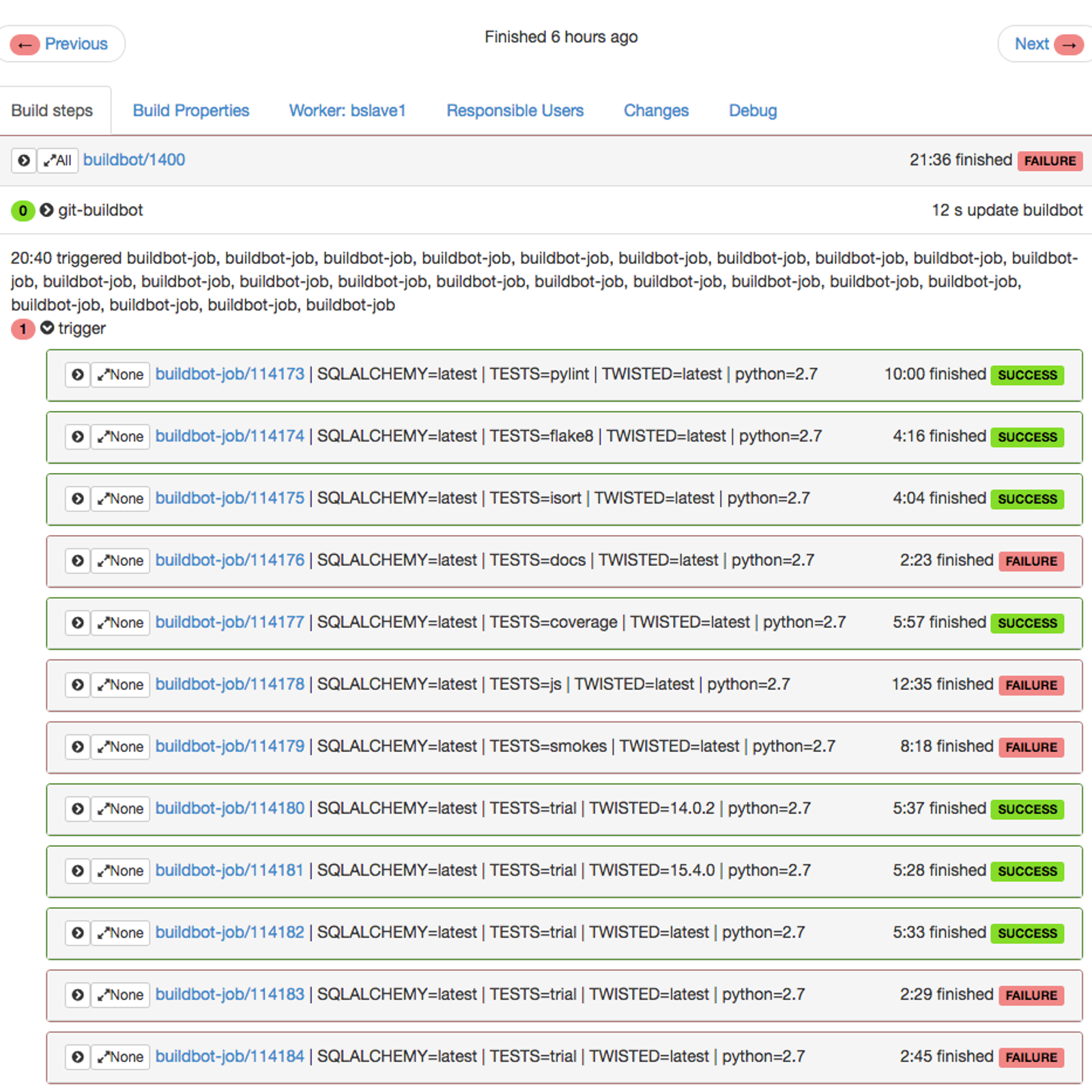Click arrow icon for job 114178
Viewport: 1092px width, 1092px height.
(x=78, y=685)
